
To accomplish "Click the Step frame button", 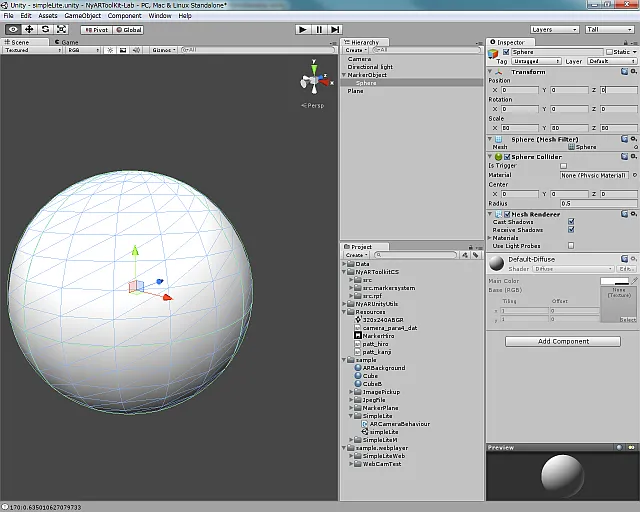I will click(x=335, y=29).
